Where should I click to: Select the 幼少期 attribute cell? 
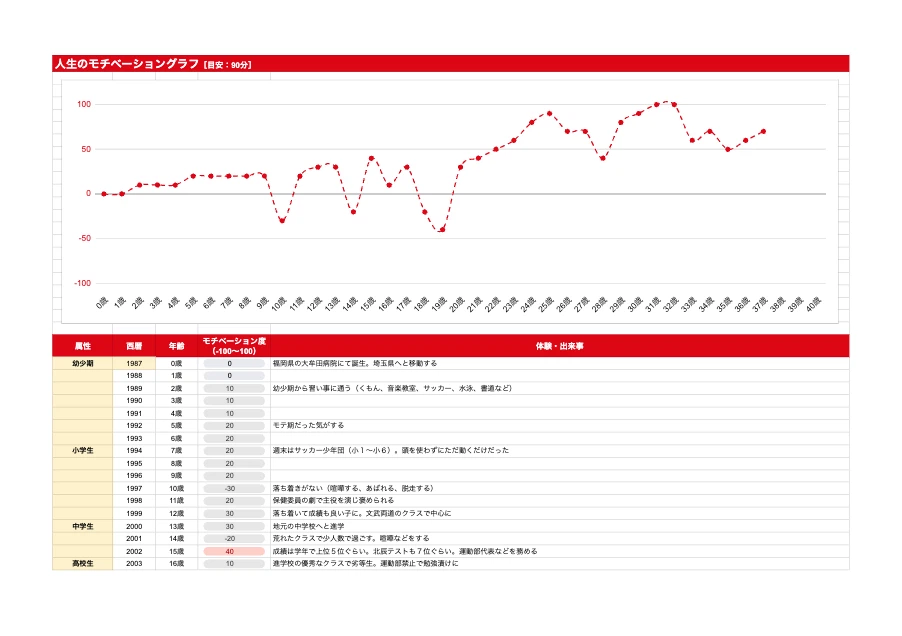point(82,363)
